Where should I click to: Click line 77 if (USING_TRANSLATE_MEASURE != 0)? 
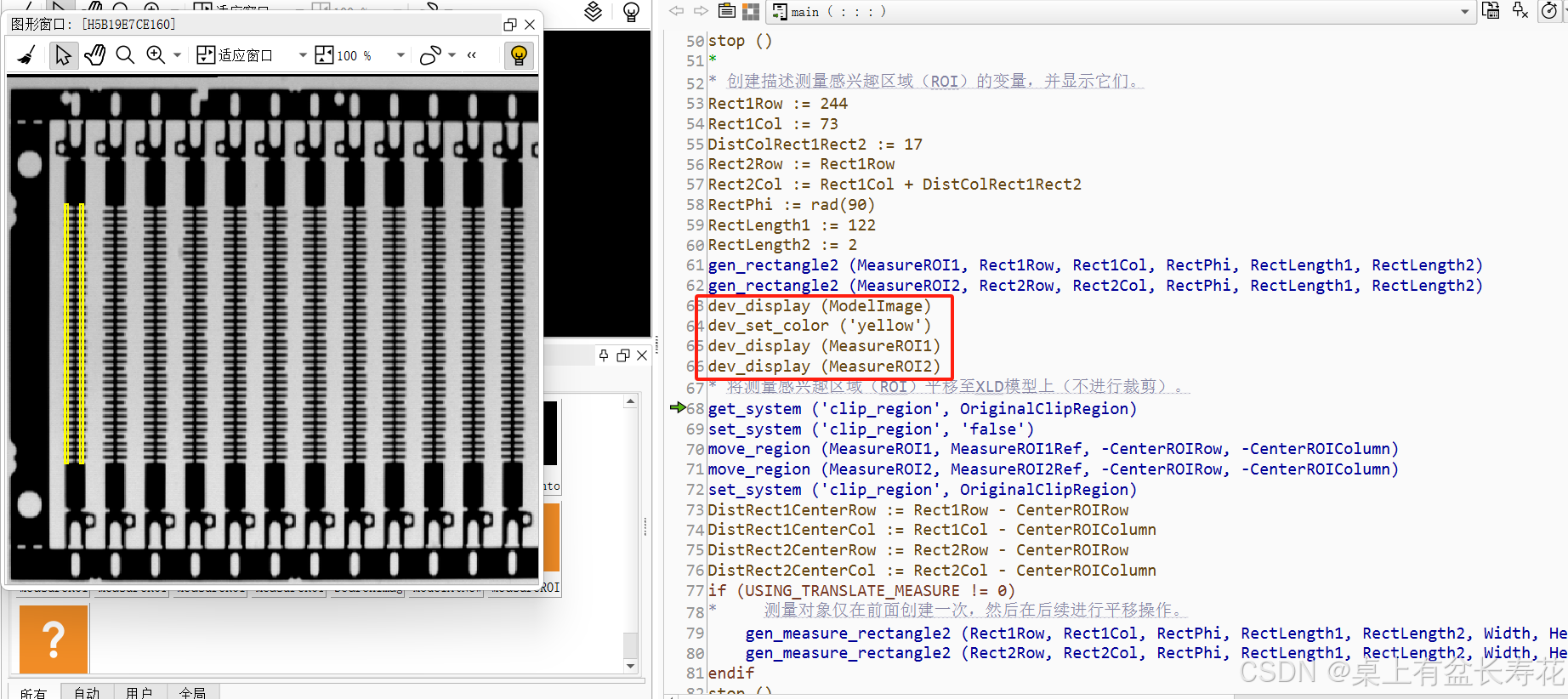tap(861, 591)
